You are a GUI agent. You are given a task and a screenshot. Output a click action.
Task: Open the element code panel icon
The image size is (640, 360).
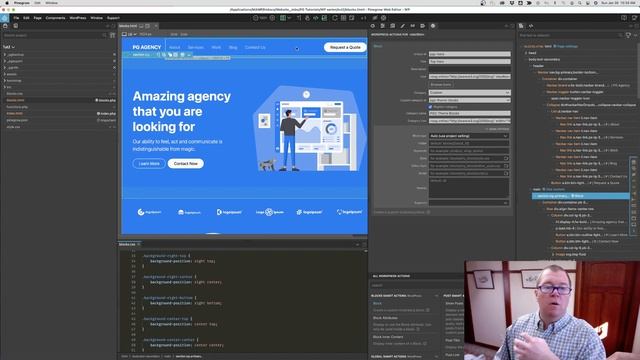point(531,26)
